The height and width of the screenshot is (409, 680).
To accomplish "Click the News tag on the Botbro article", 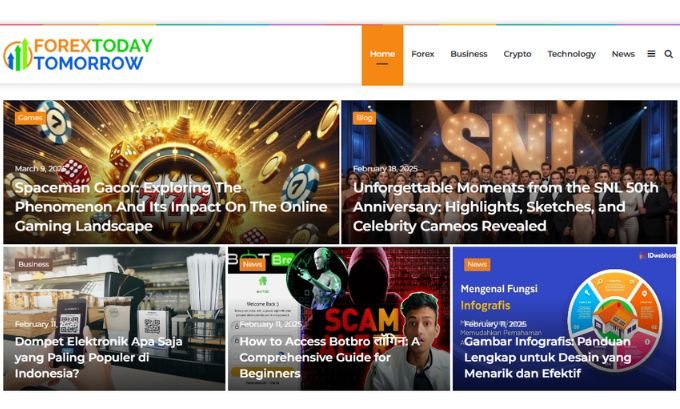I will click(x=252, y=264).
